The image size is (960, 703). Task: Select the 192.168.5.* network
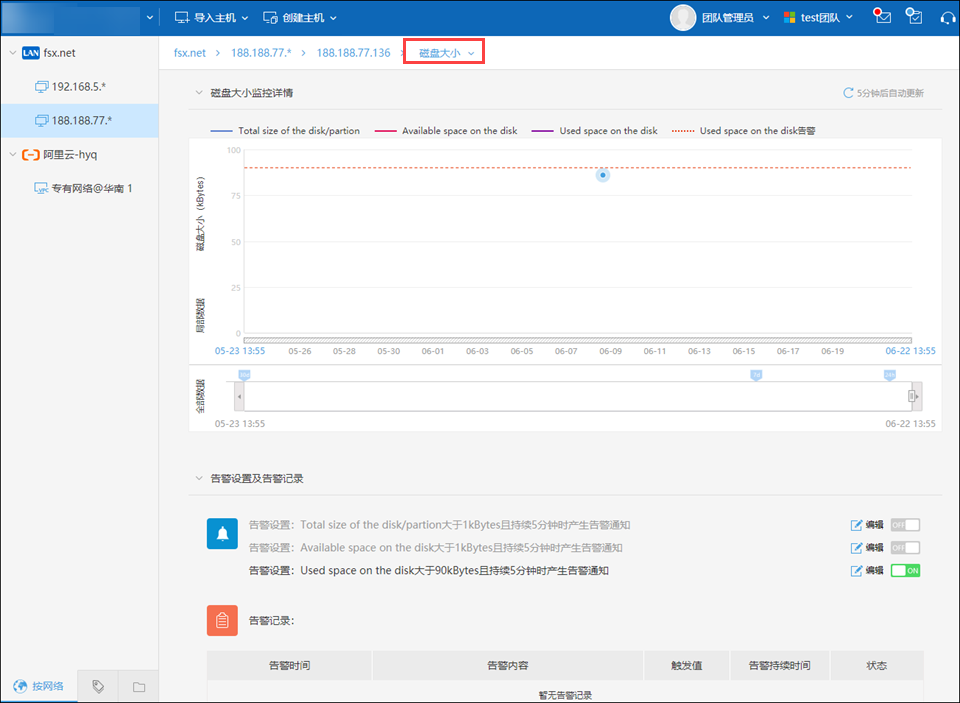[x=78, y=86]
